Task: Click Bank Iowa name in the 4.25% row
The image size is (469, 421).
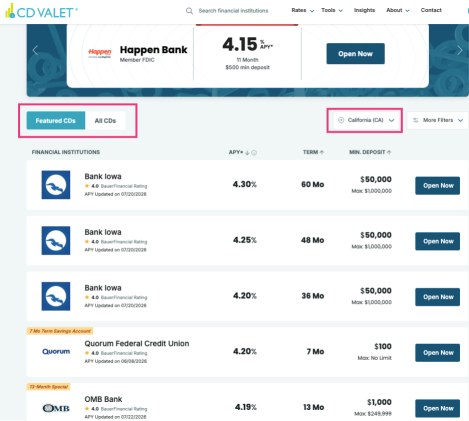Action: [103, 232]
